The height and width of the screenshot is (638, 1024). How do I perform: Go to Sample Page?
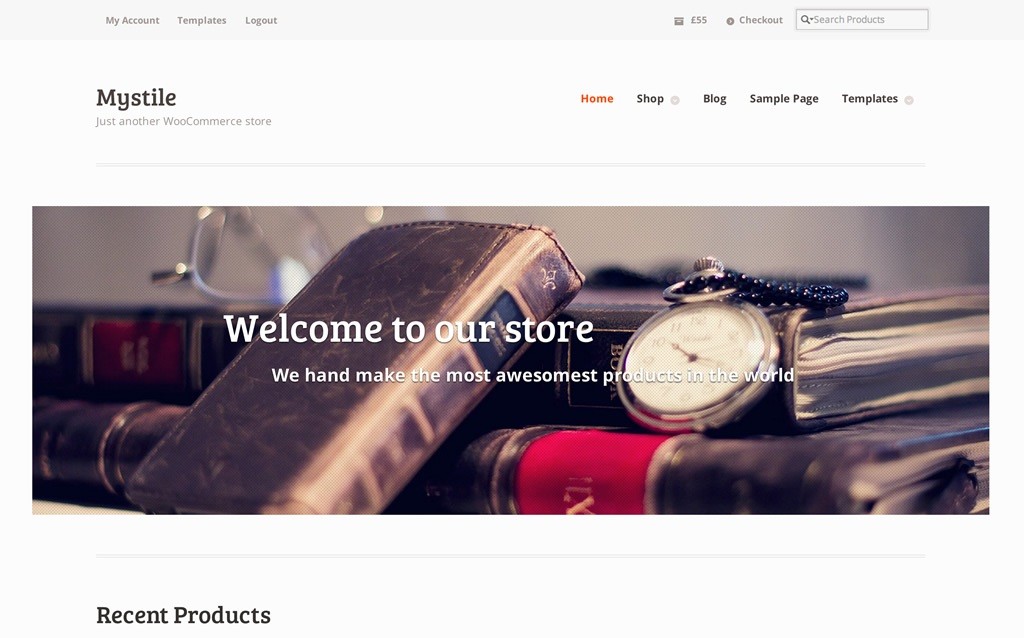[x=784, y=99]
